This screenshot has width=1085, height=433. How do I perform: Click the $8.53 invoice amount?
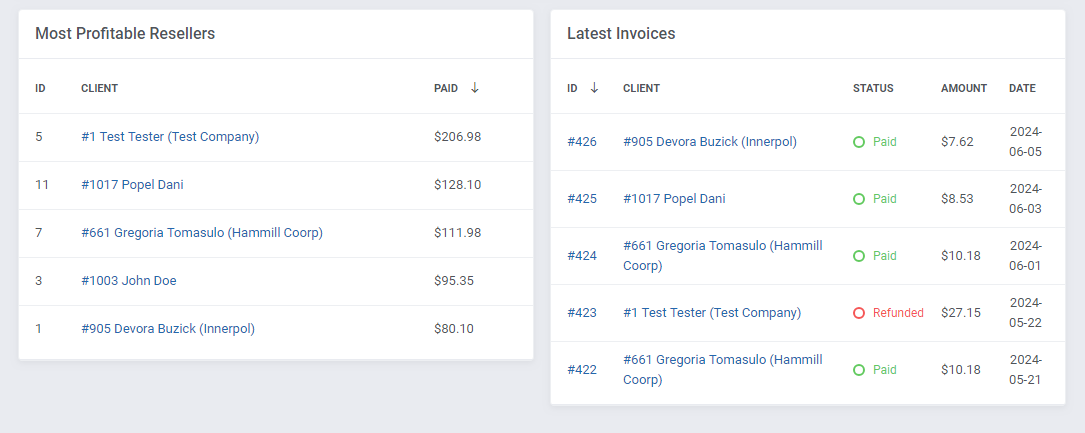click(x=958, y=199)
